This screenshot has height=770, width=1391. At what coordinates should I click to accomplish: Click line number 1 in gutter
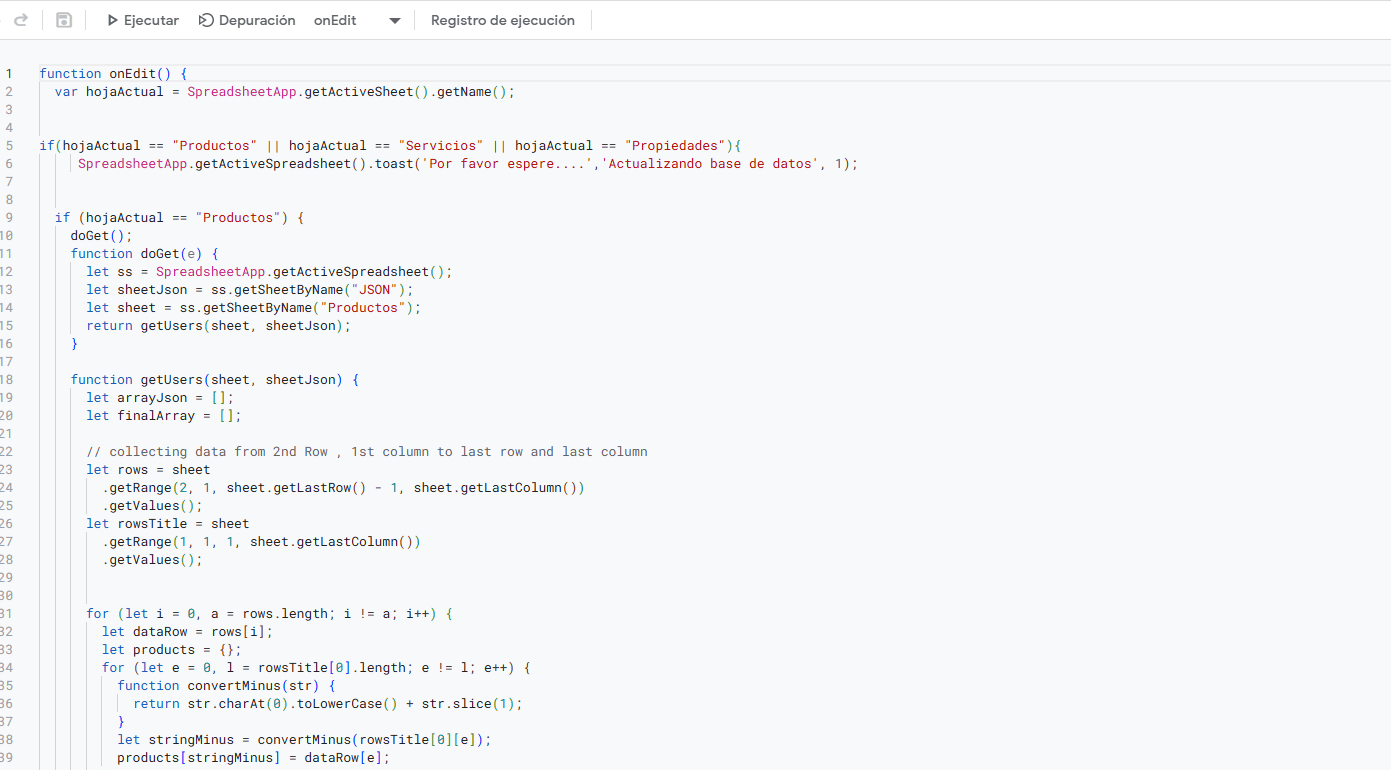(x=9, y=74)
